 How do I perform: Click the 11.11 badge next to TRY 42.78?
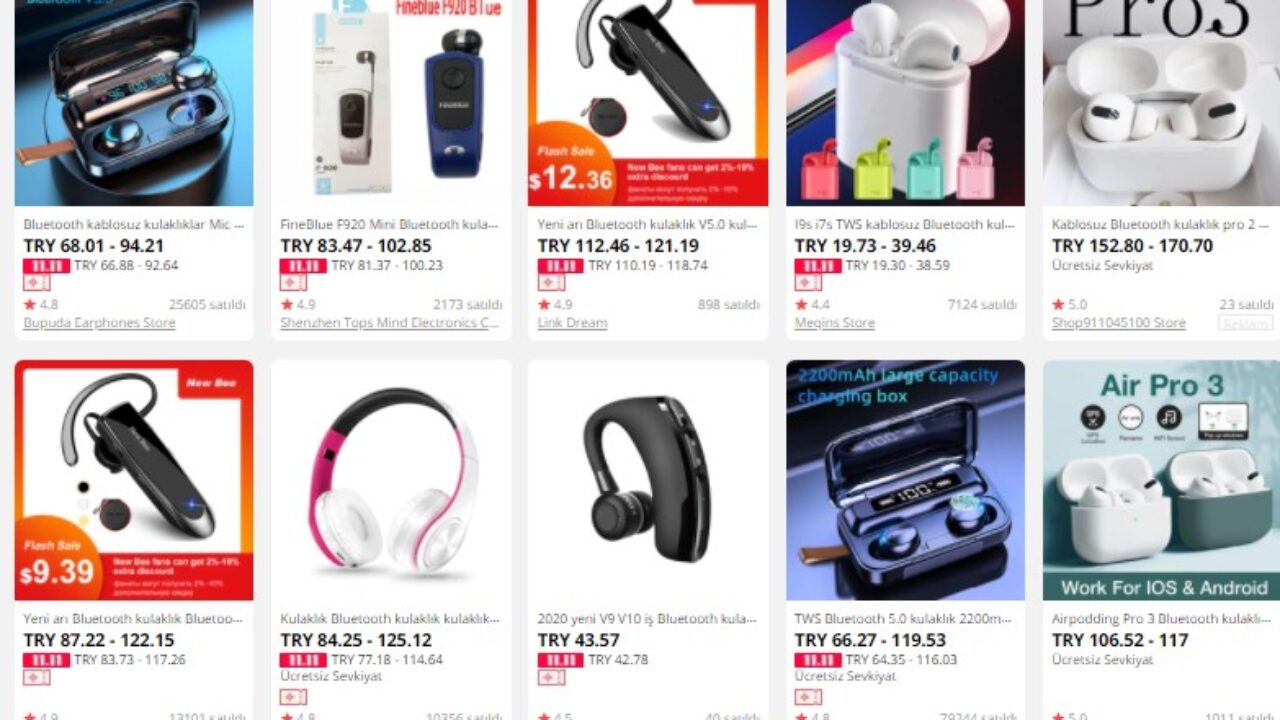[x=560, y=660]
